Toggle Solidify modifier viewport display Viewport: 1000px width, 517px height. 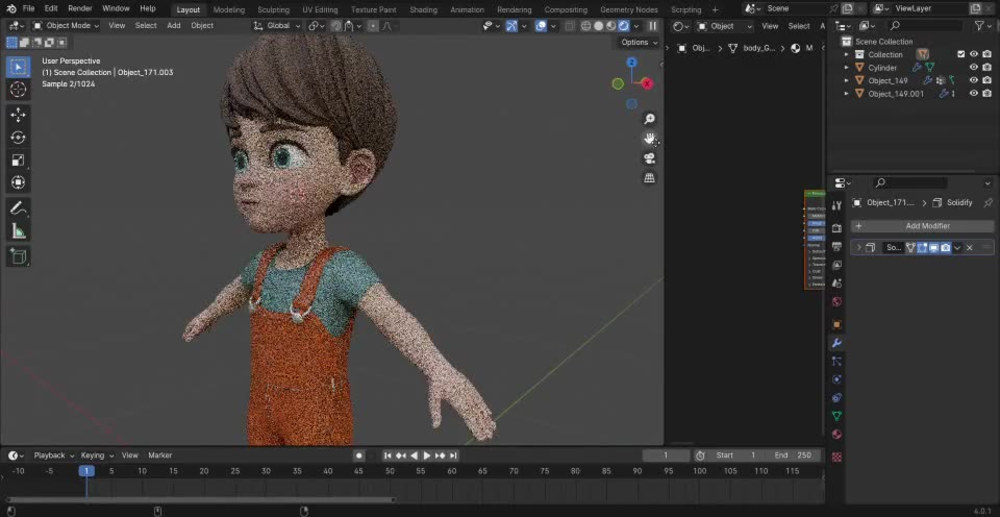pos(934,247)
